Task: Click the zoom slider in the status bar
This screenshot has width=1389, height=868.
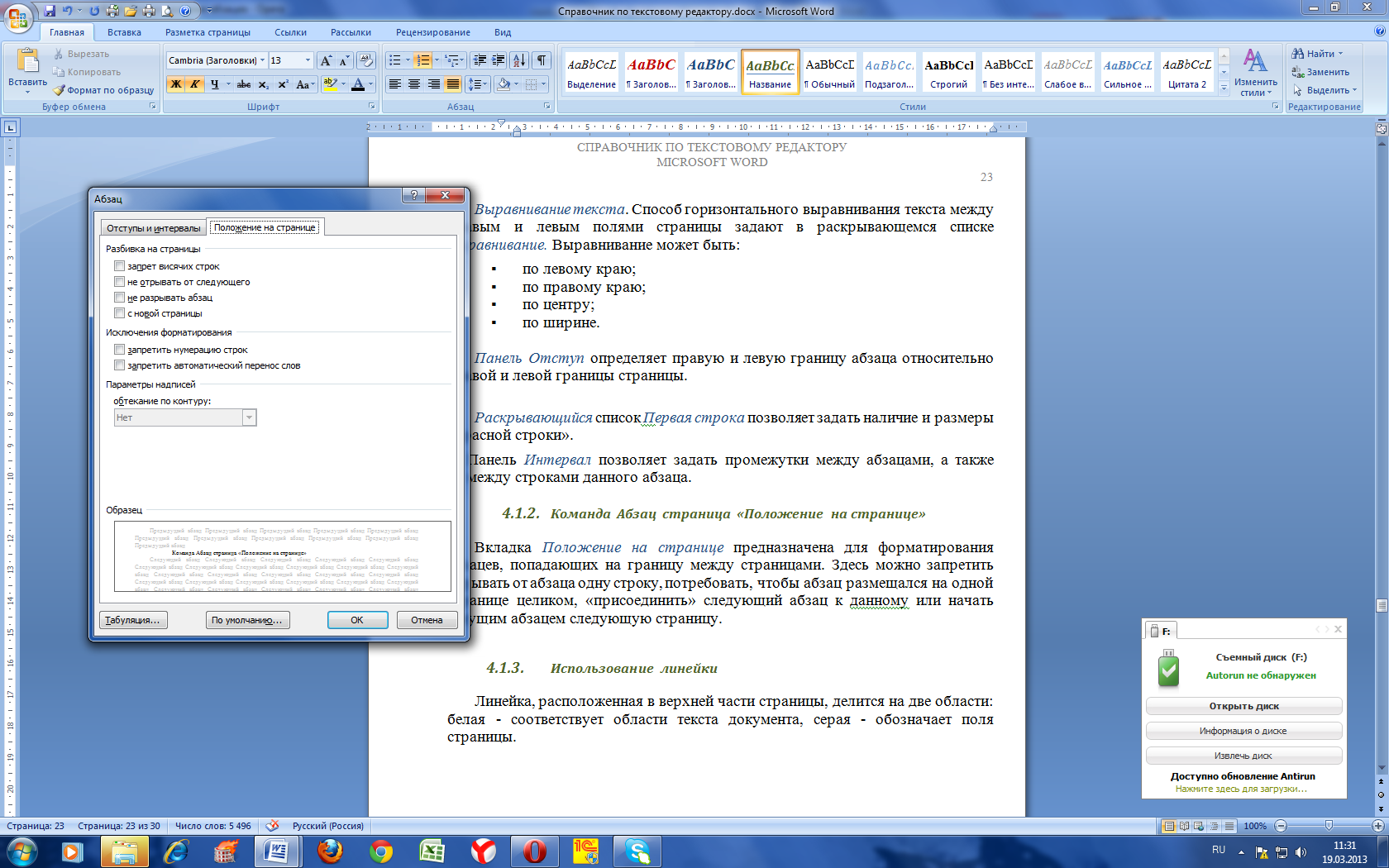Action: [1329, 826]
